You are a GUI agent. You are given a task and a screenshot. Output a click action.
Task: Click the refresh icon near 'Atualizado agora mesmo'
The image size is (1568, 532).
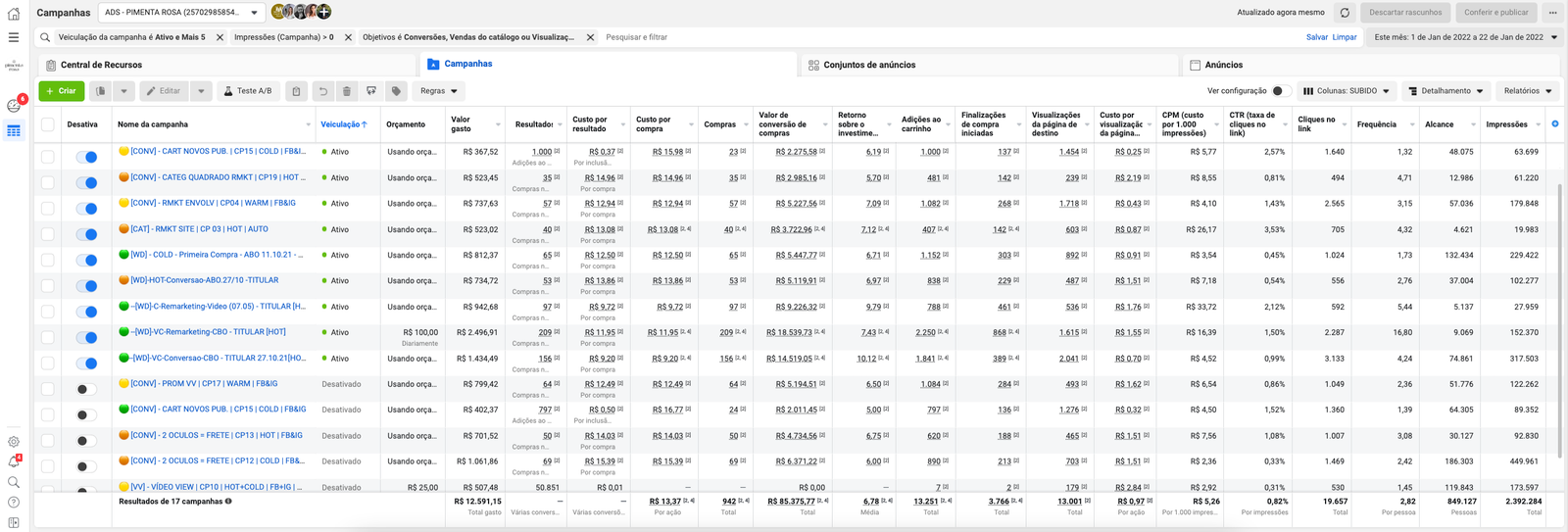[x=1345, y=13]
